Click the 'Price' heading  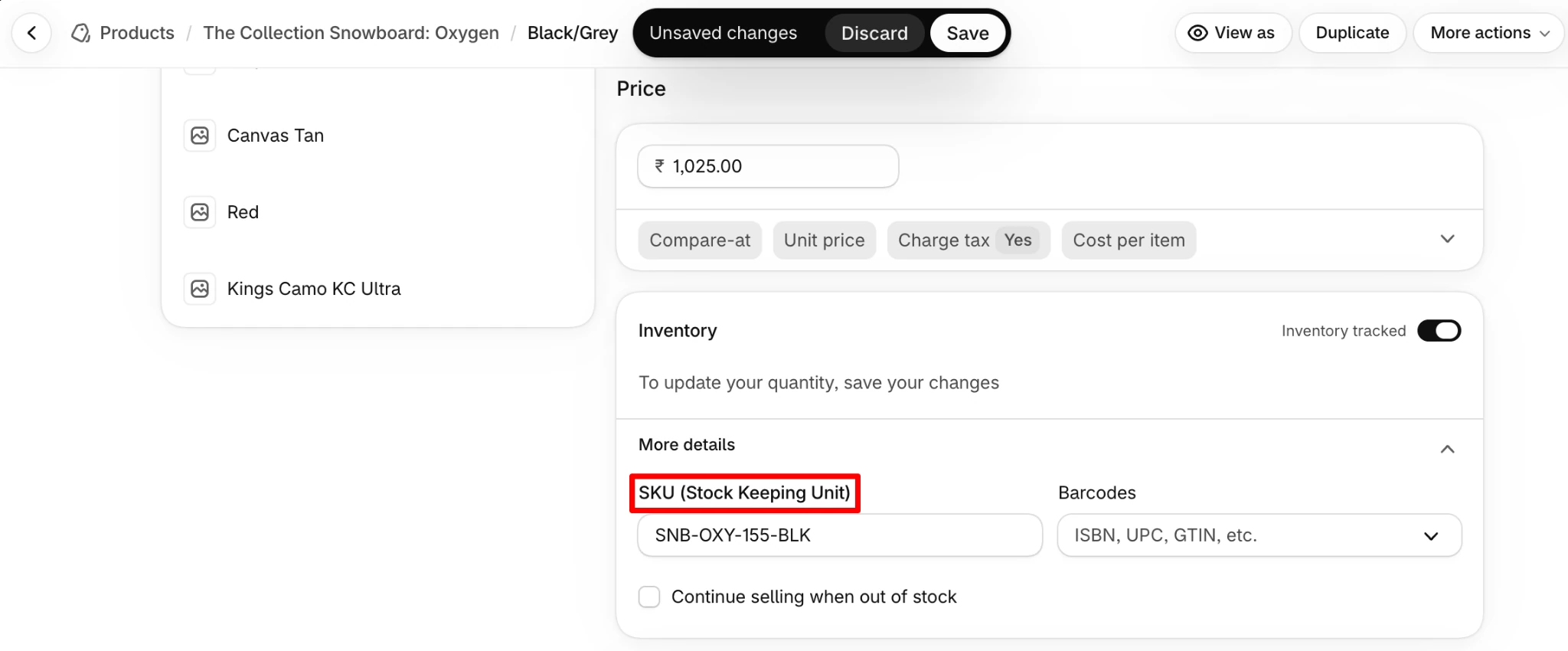642,89
